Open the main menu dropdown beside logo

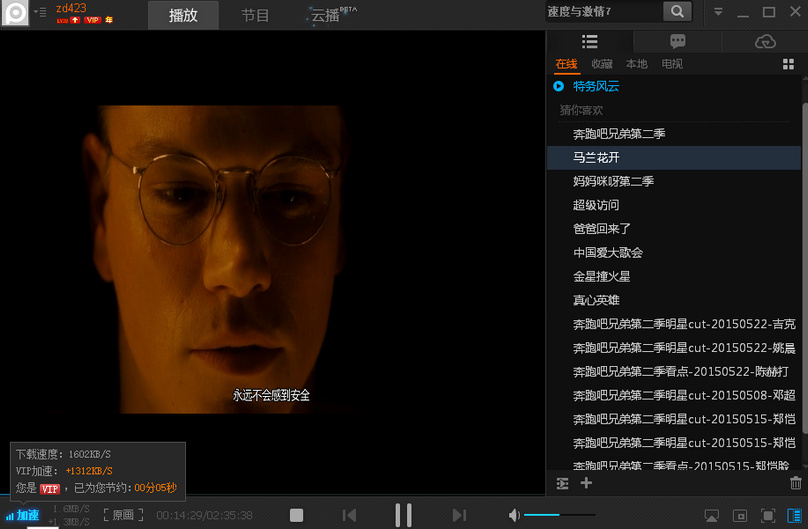click(x=39, y=12)
